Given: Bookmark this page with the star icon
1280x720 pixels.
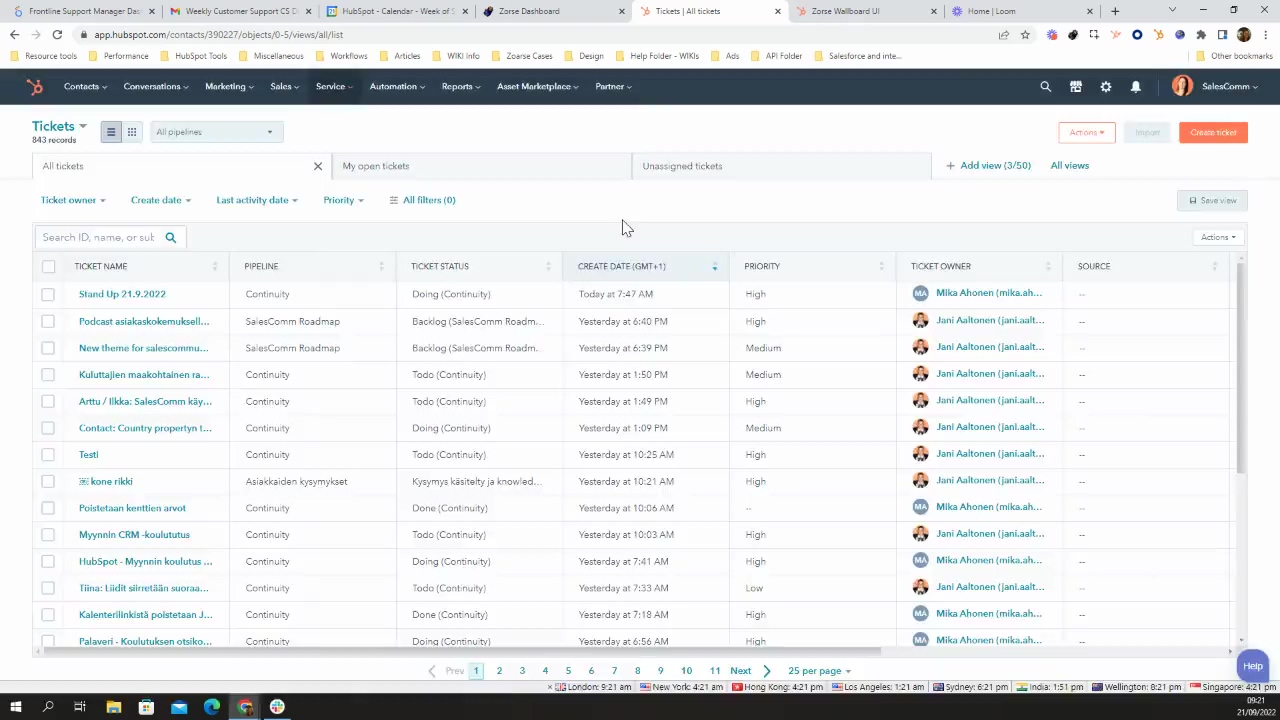Looking at the screenshot, I should (1025, 34).
